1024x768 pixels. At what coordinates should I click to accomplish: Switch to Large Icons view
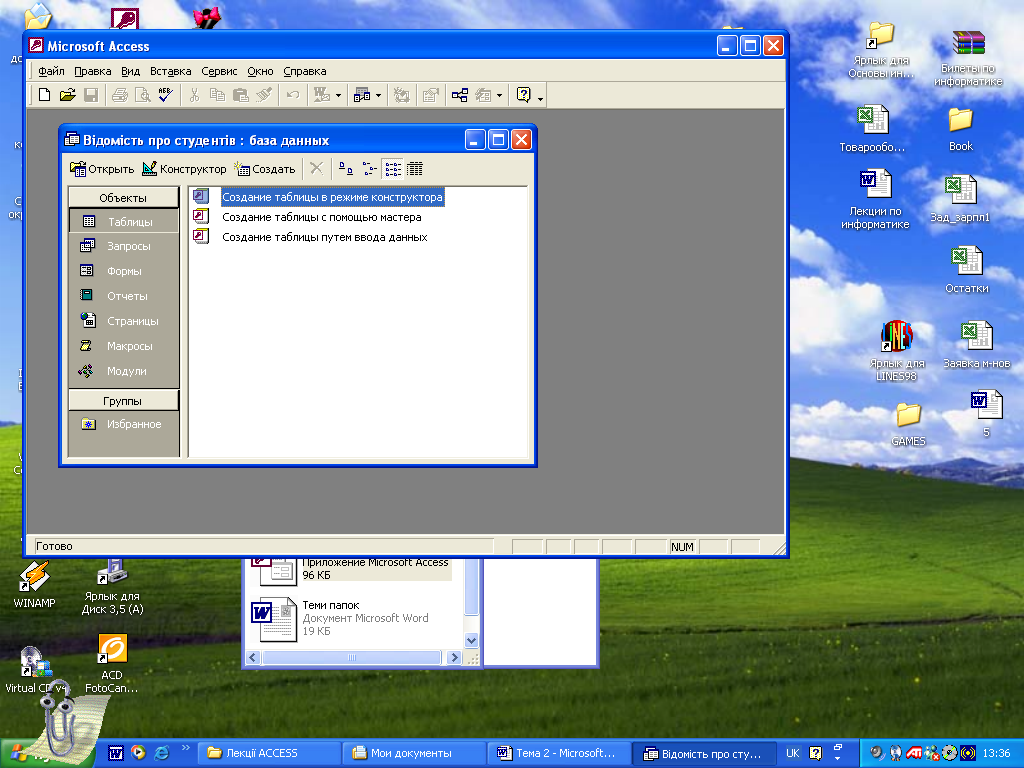346,168
